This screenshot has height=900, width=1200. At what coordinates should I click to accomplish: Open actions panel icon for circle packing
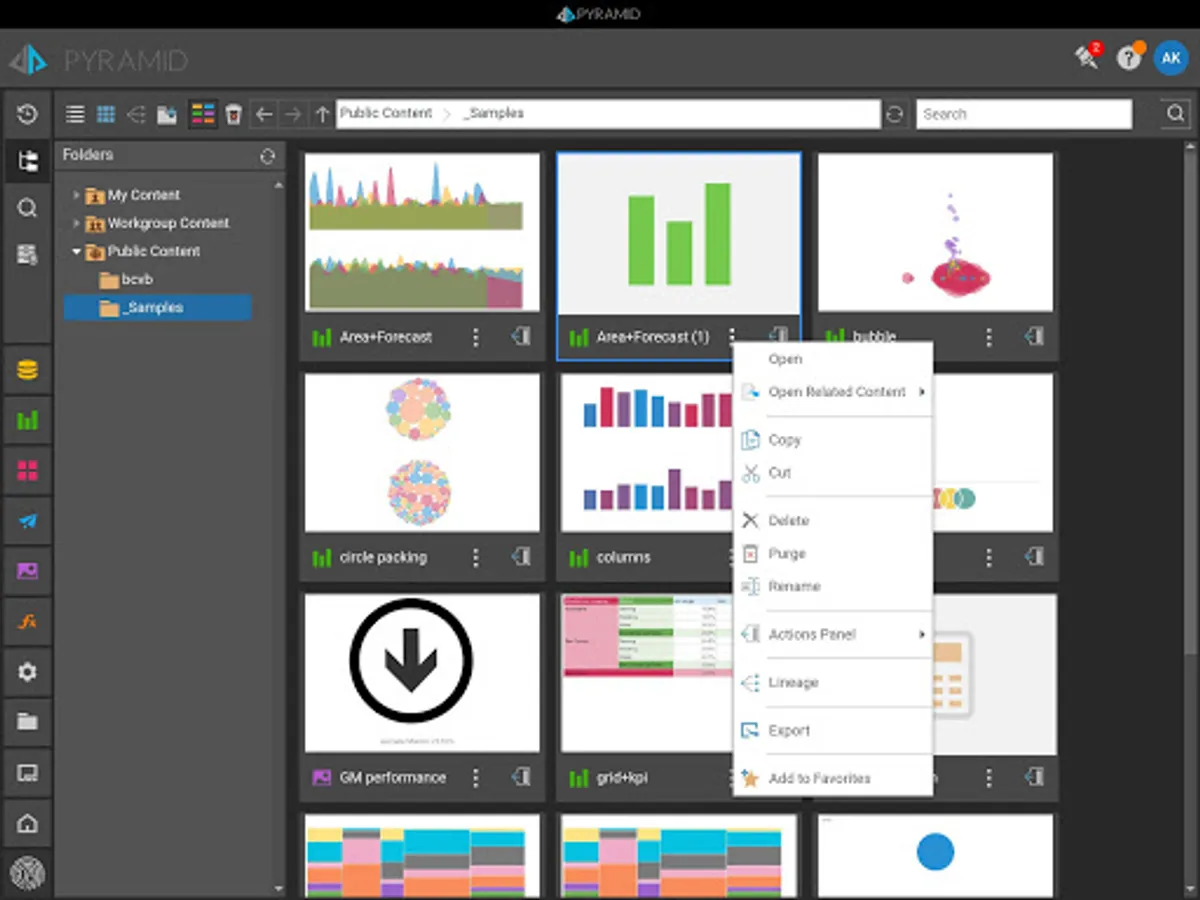(521, 557)
